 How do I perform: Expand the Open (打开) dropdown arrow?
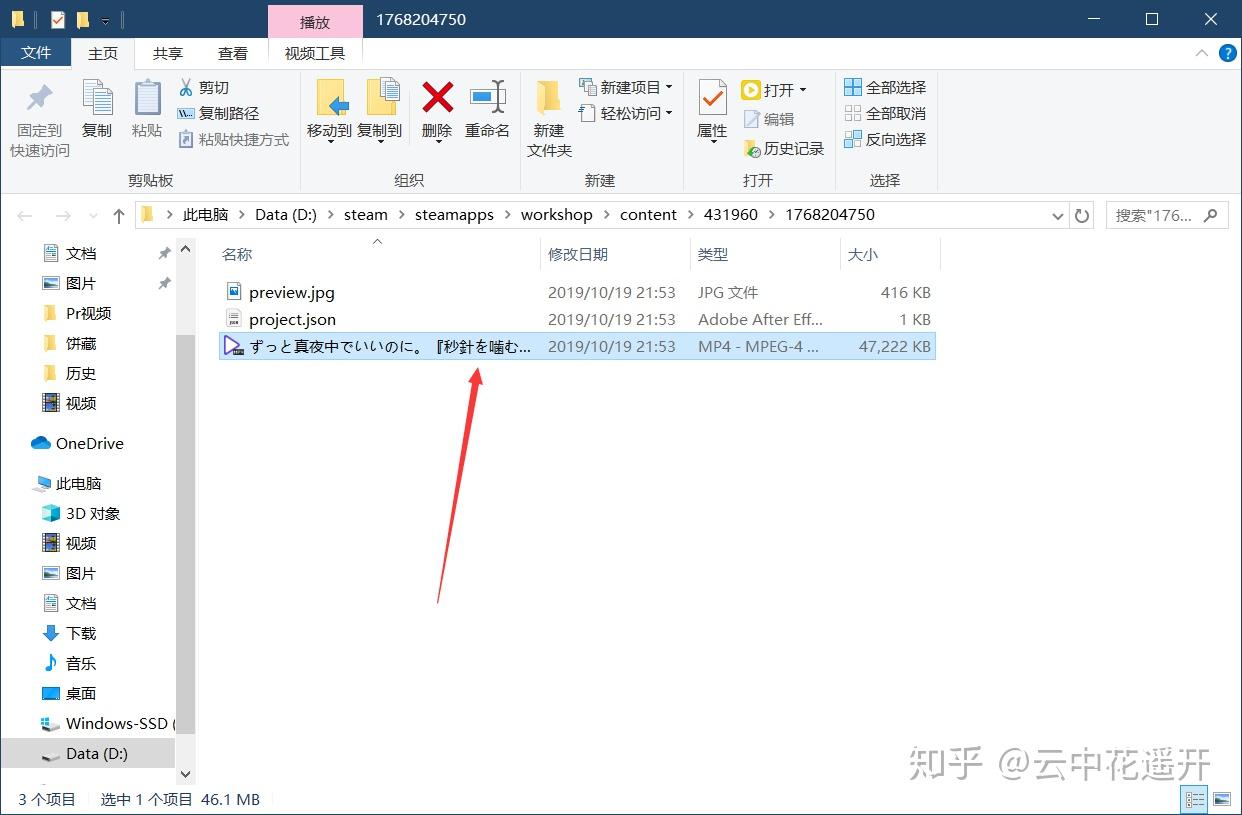point(803,90)
